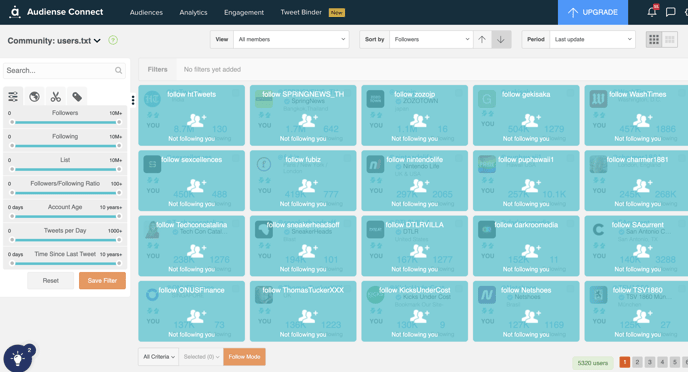Follow ONUSFinance via follow icon

tap(196, 316)
